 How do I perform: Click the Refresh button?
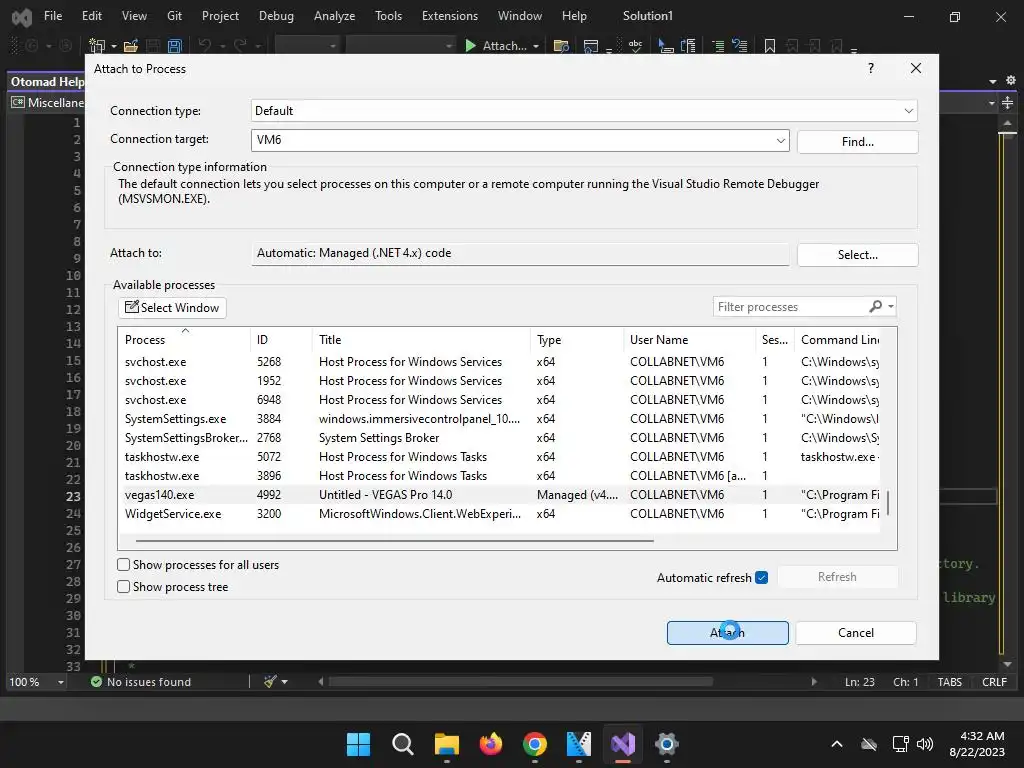coord(837,577)
